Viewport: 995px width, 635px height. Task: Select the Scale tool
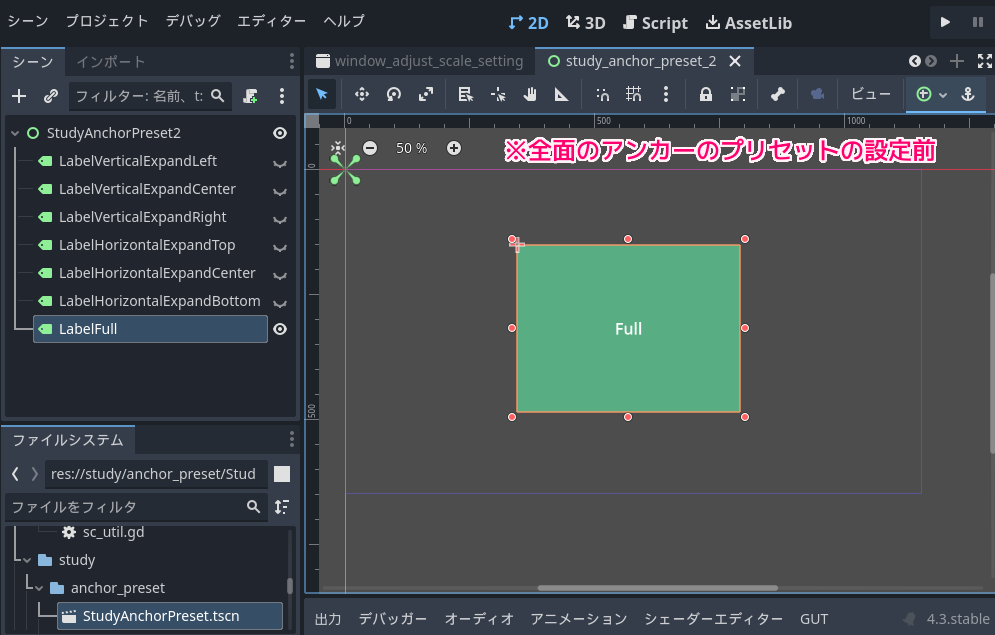pos(427,96)
